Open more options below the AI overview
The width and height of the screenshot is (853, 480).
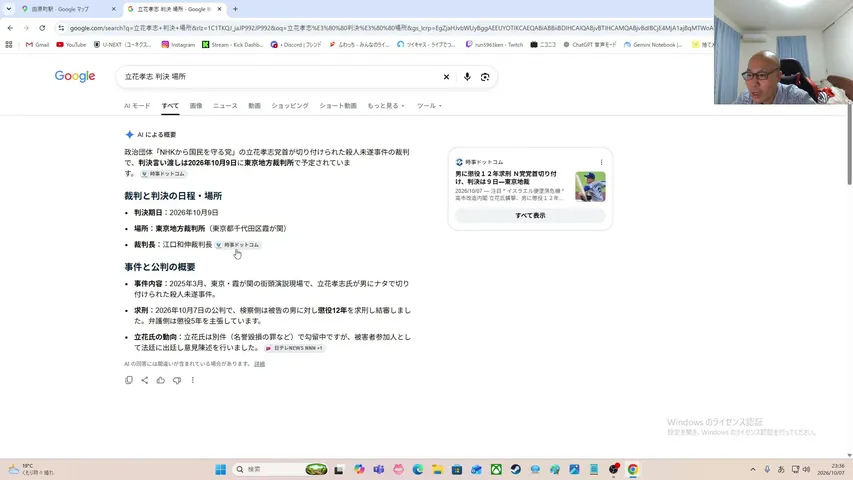point(193,380)
